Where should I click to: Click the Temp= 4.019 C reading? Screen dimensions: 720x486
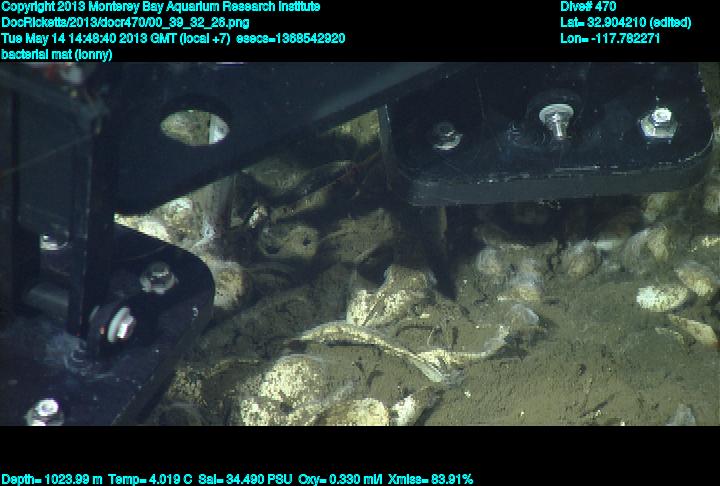150,480
